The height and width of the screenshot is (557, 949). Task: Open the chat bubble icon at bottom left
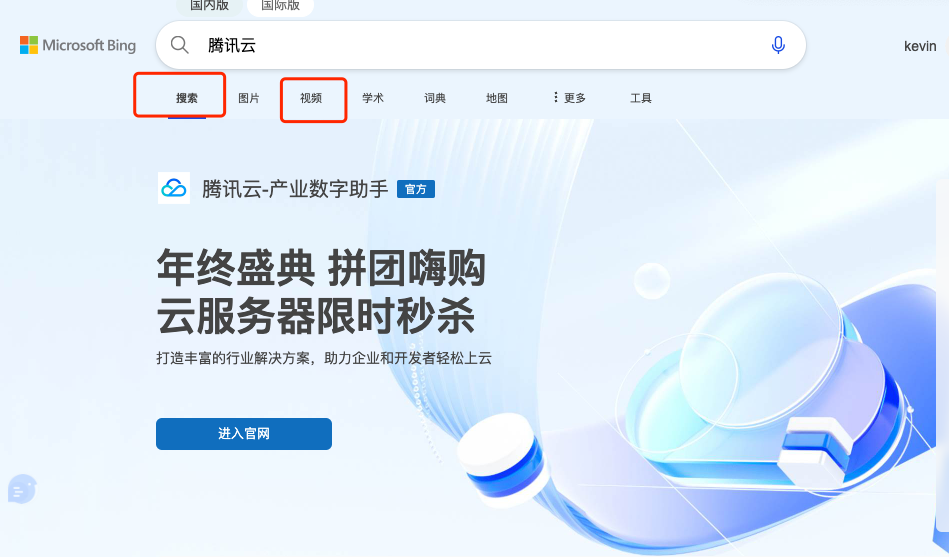point(22,489)
